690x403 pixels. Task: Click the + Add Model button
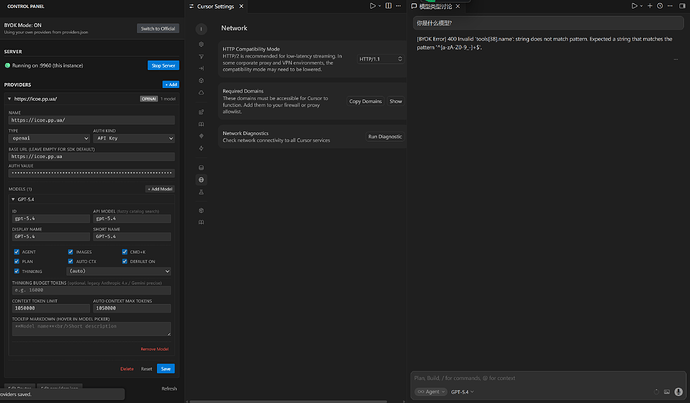(160, 189)
